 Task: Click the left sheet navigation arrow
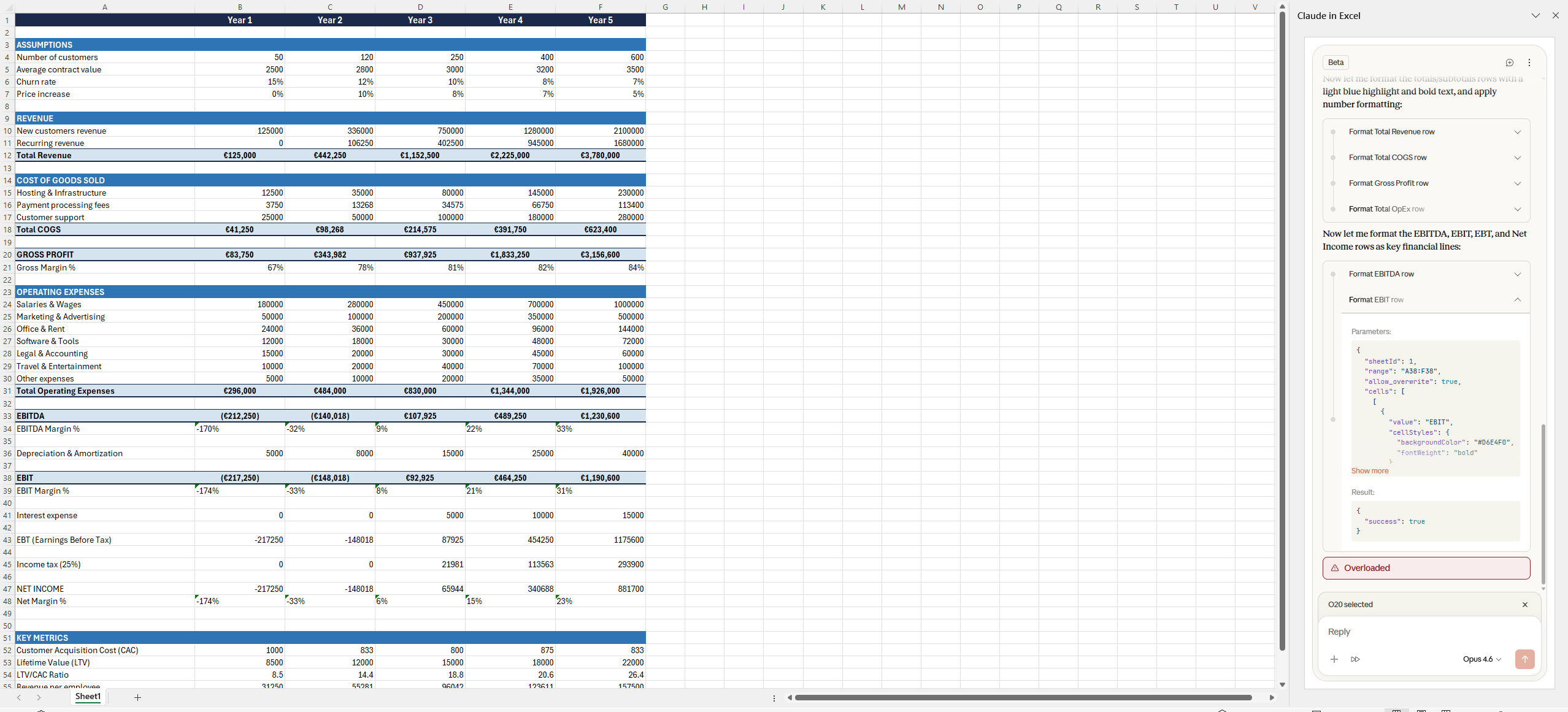[x=18, y=697]
